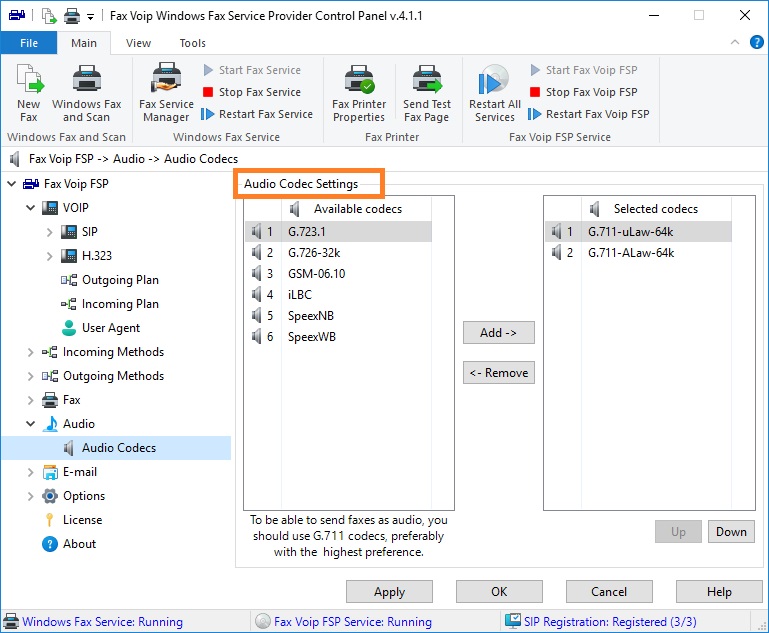
Task: Collapse the Fax Voip FSP root node
Action: (x=12, y=184)
